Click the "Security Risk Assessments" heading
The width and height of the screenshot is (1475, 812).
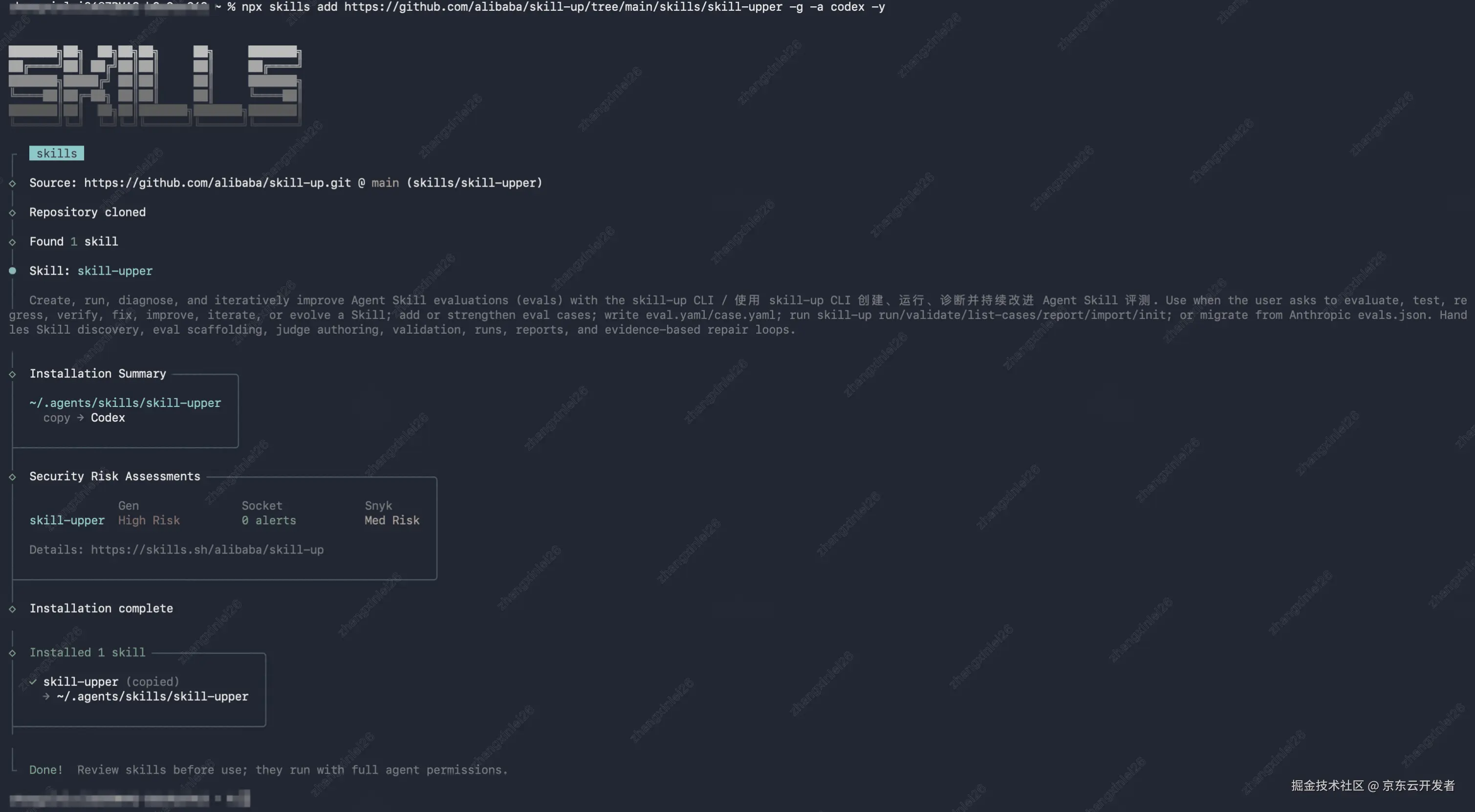click(x=115, y=477)
